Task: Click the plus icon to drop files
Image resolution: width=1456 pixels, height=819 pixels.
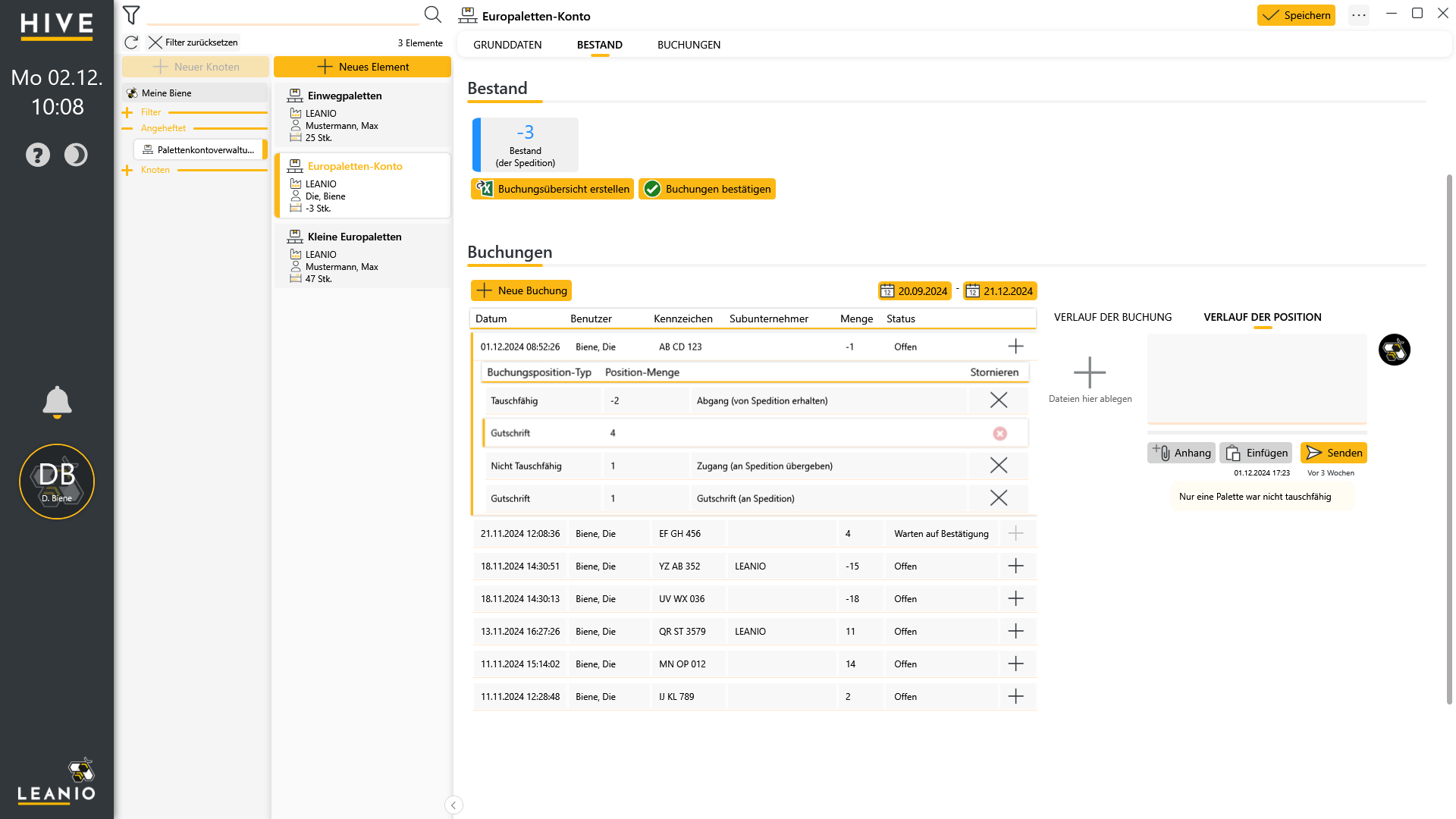Action: (1090, 372)
